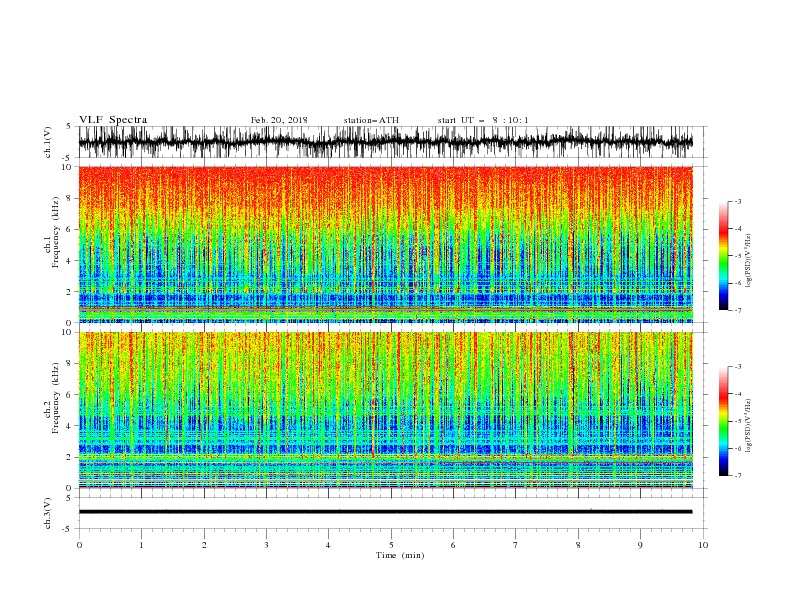Click the ch.2 spectrogram panel
Viewport: 792px width, 612px height.
coord(385,410)
